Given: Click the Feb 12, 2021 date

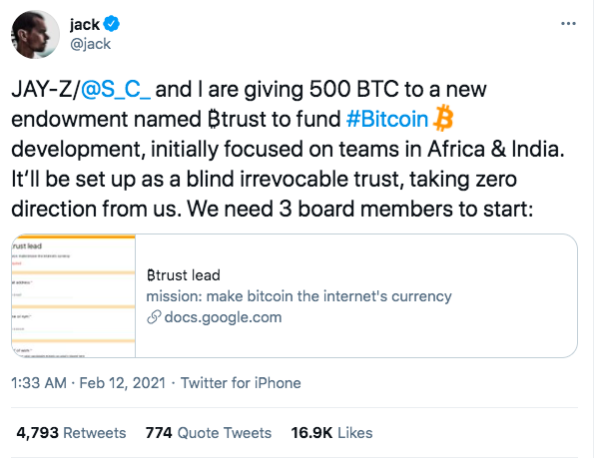Looking at the screenshot, I should pyautogui.click(x=122, y=383).
